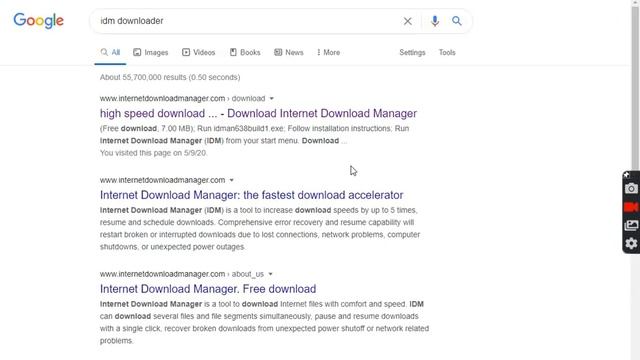This screenshot has width=640, height=360.
Task: Expand dropdown arrow beside the about_us URL
Action: point(270,274)
